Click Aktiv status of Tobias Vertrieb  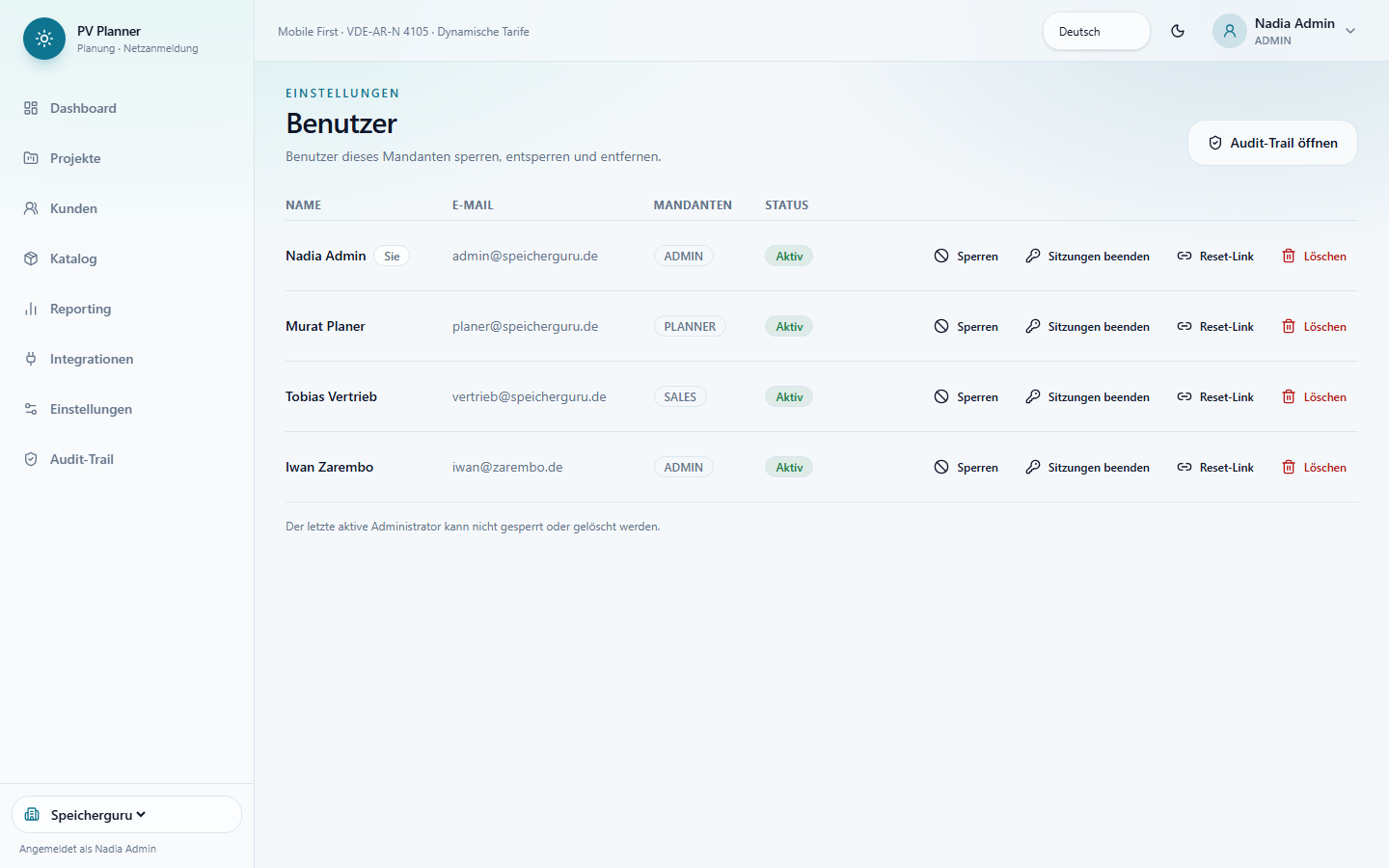(x=789, y=396)
